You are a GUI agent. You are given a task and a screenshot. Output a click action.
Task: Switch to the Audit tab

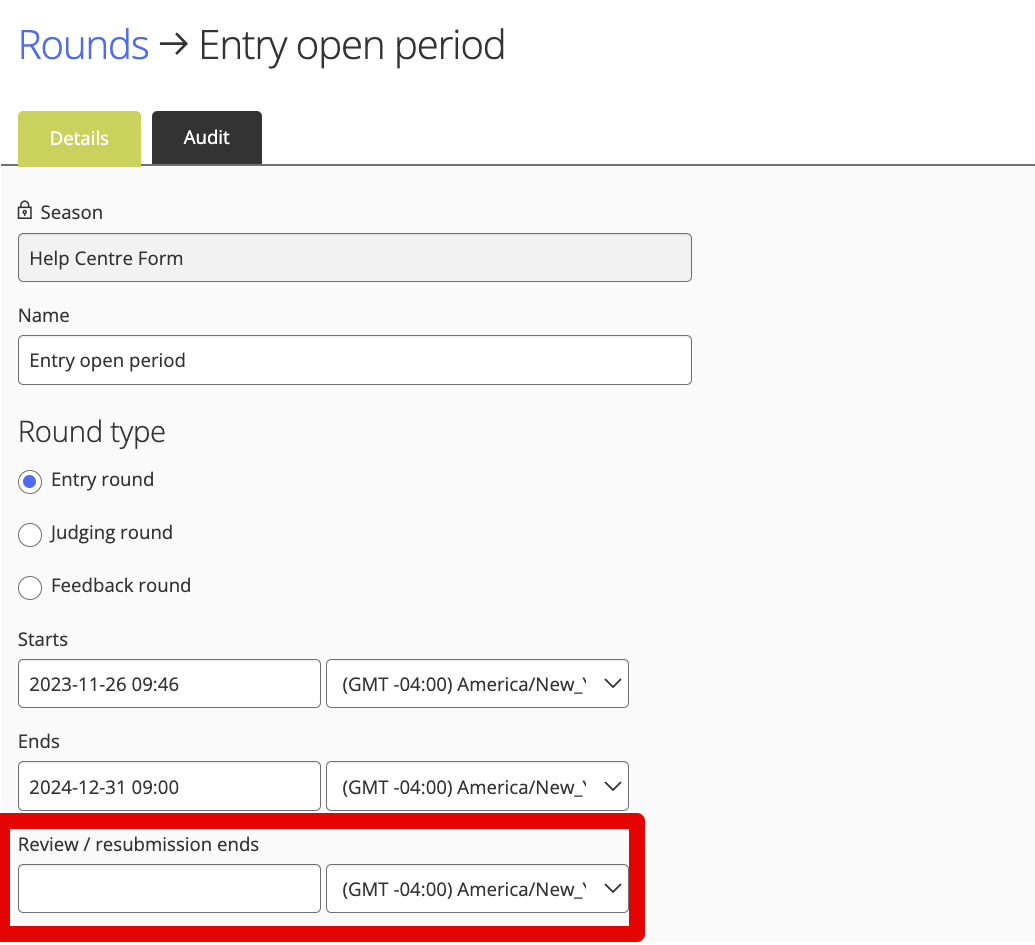point(206,137)
